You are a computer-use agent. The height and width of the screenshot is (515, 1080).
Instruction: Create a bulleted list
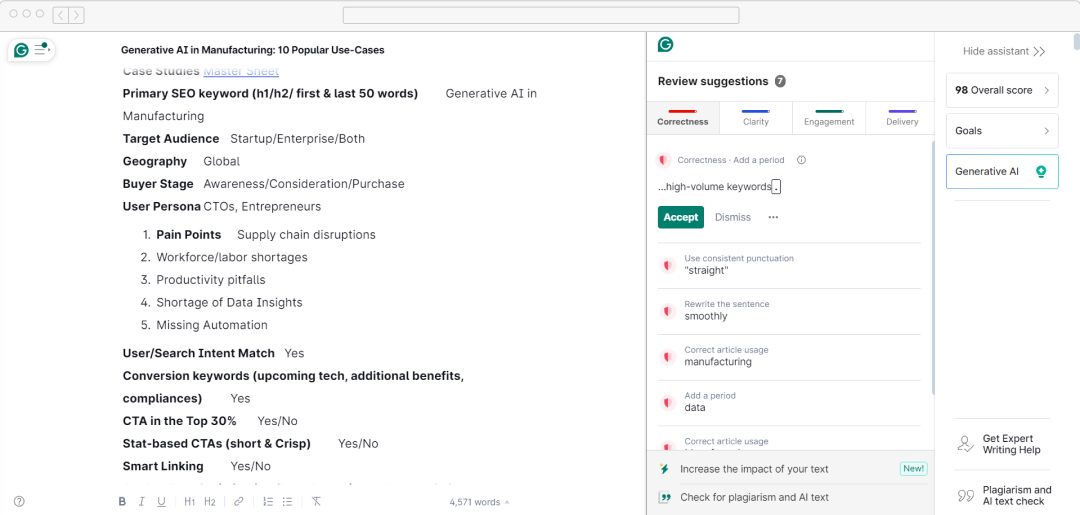click(x=287, y=502)
